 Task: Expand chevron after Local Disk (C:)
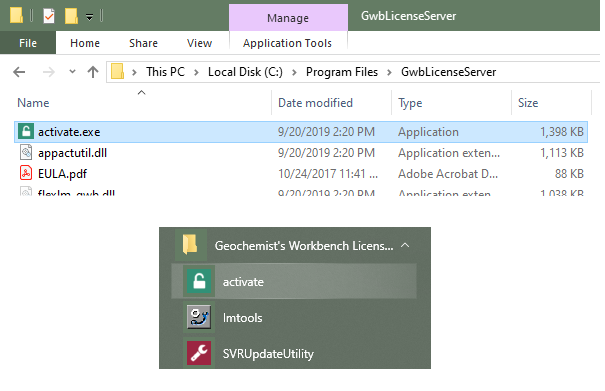pos(294,72)
